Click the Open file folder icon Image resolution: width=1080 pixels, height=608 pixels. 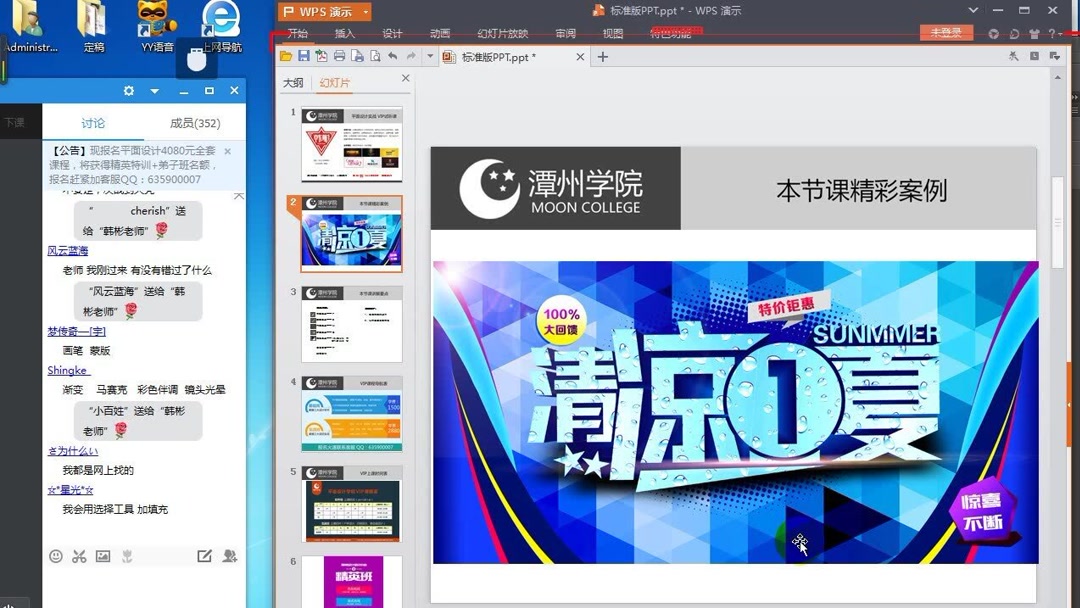pos(285,56)
